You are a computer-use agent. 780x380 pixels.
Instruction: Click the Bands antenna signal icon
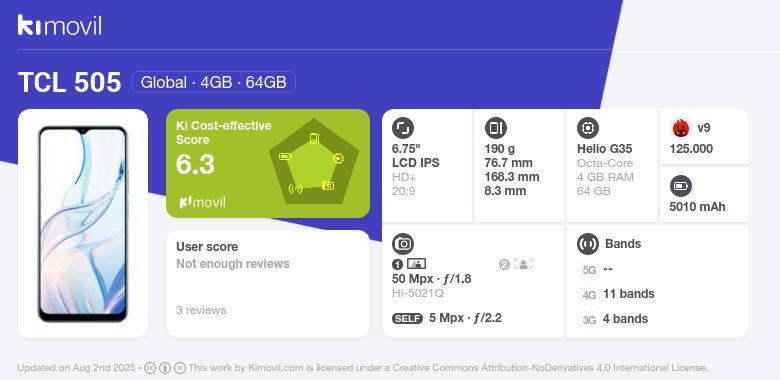pos(588,244)
